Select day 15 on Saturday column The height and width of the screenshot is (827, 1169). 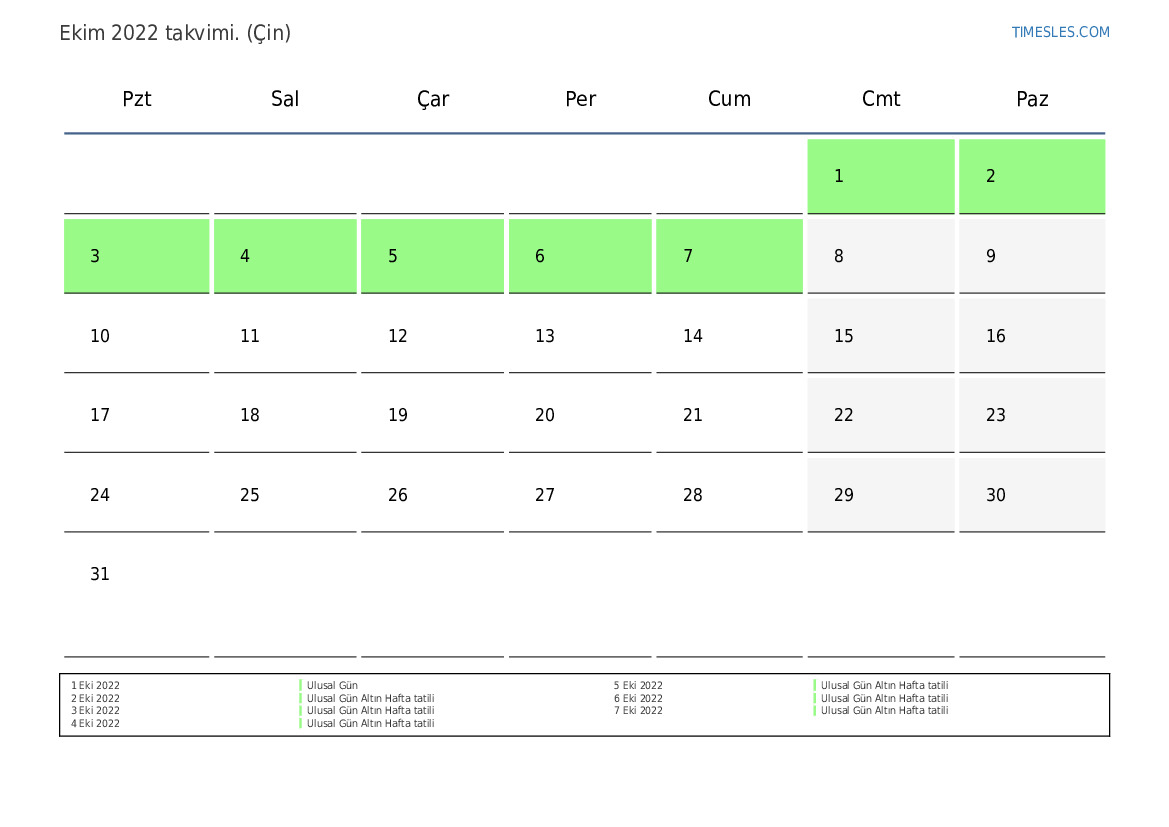pos(880,336)
